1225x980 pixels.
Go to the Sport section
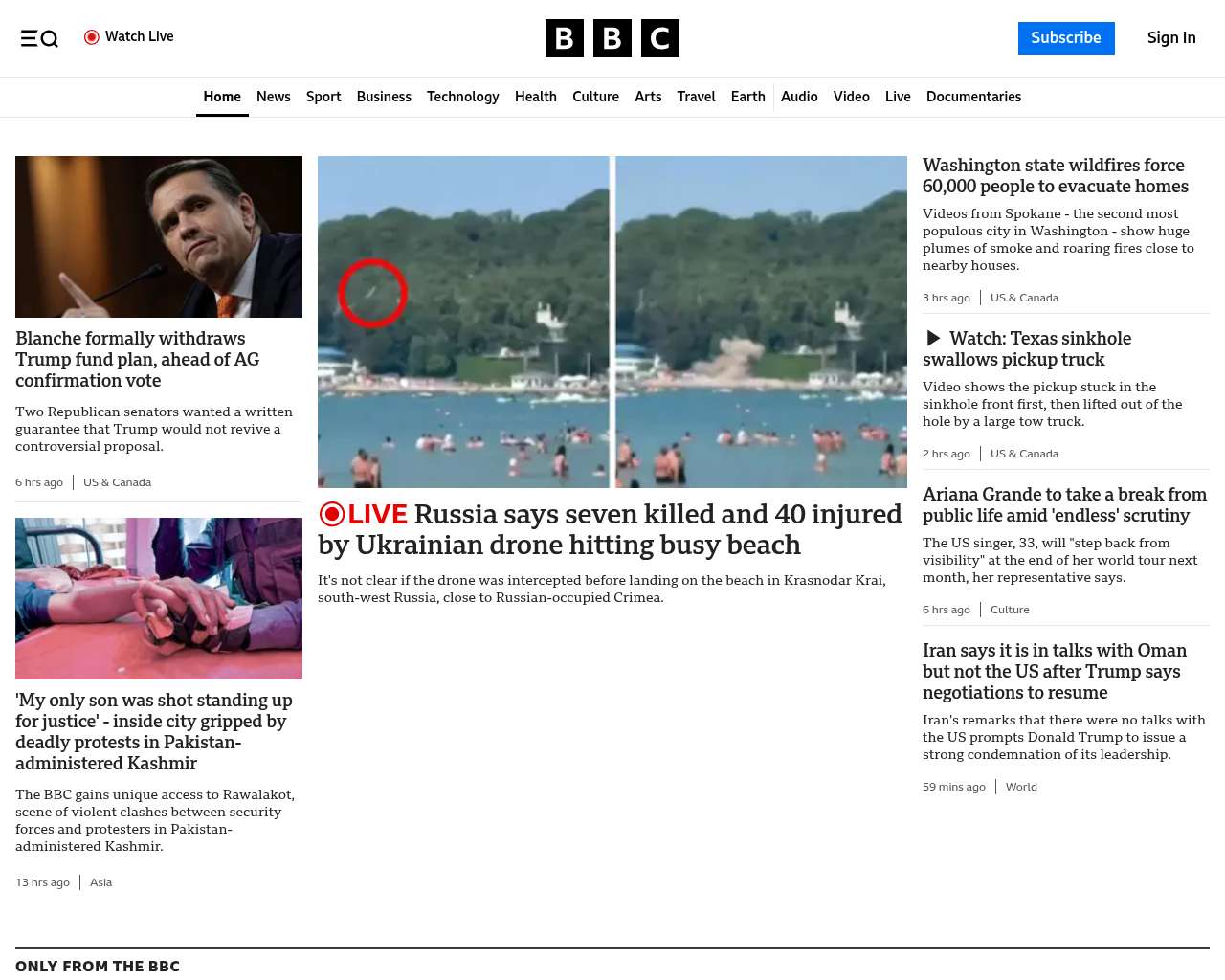(x=323, y=97)
